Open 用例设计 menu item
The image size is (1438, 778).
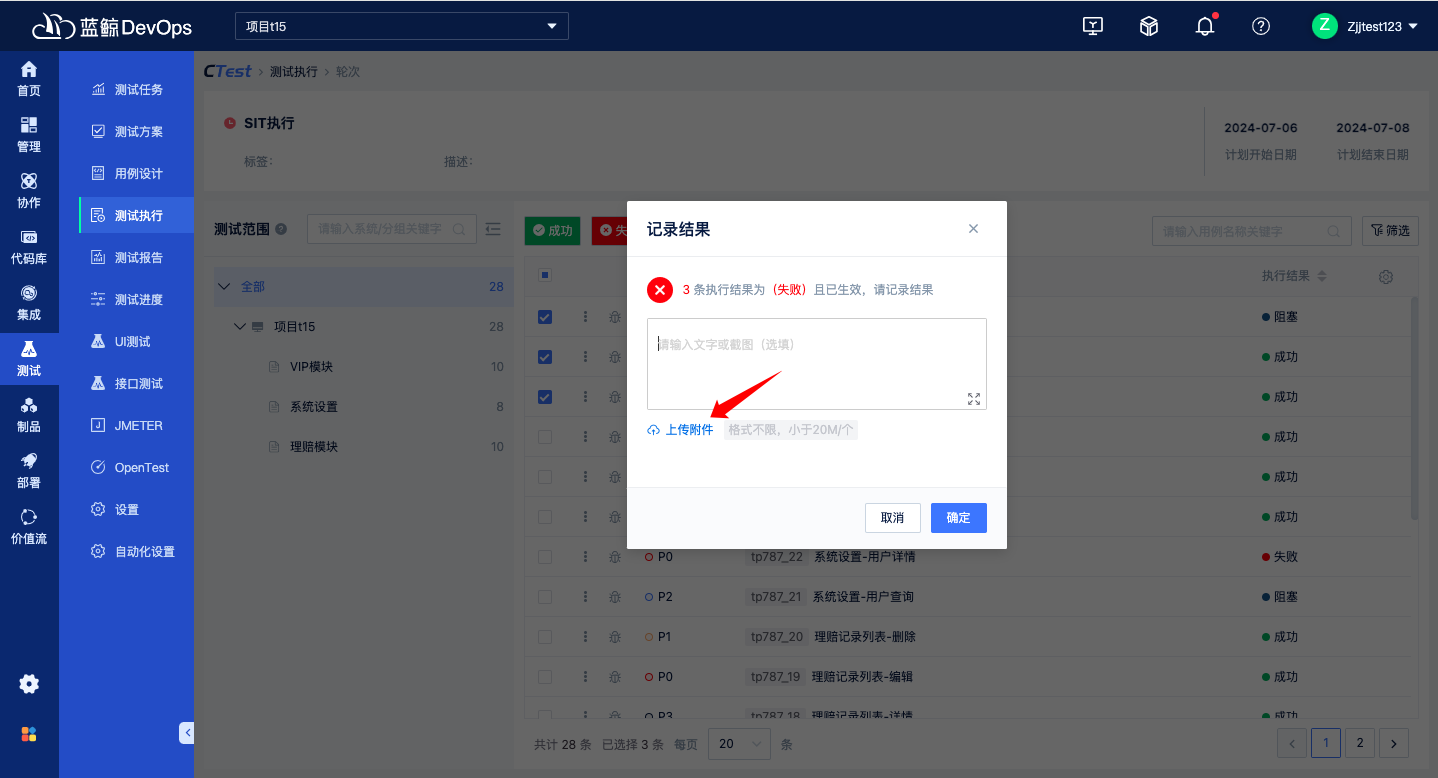coord(136,174)
